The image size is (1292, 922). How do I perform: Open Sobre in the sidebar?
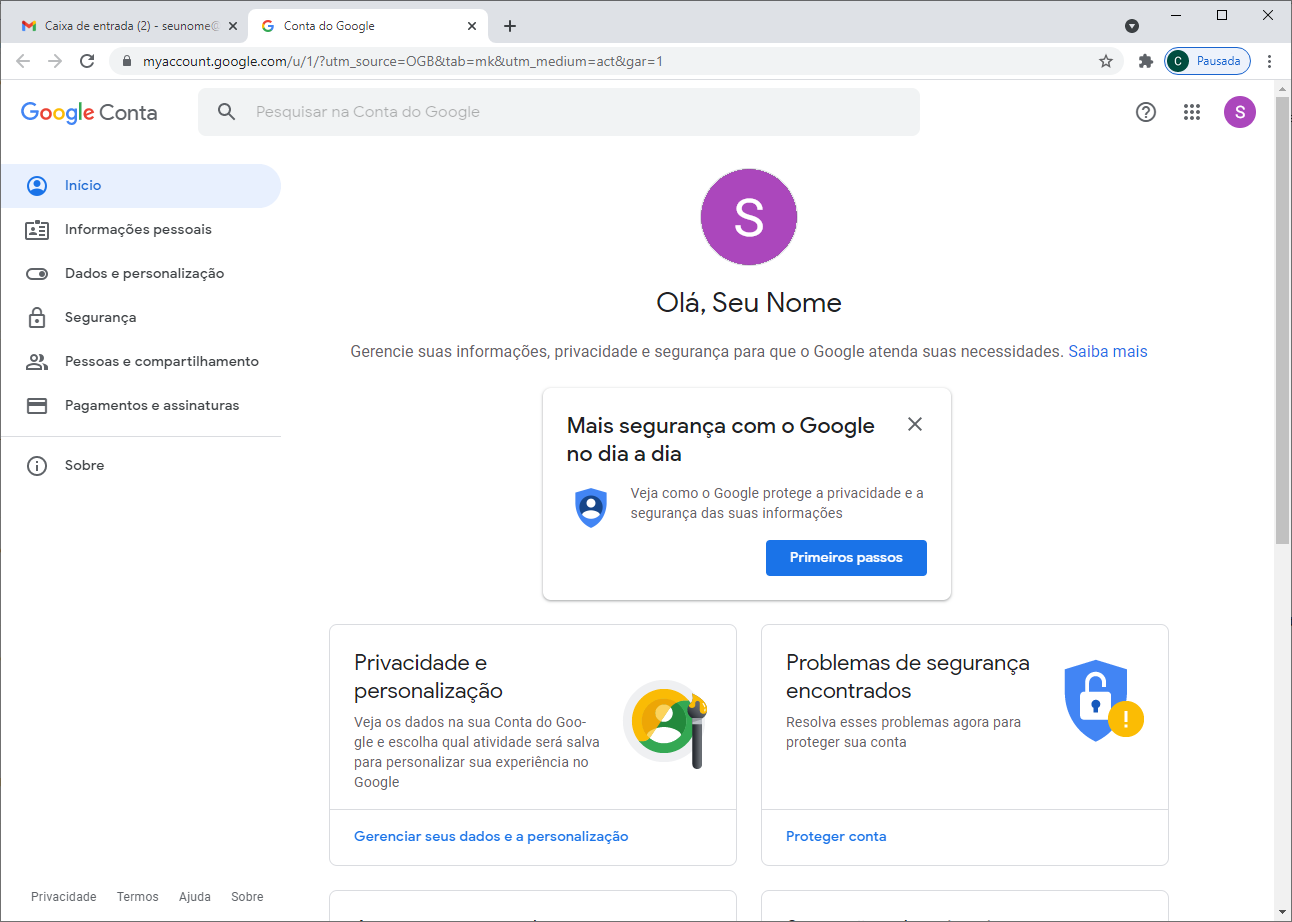(x=140, y=466)
